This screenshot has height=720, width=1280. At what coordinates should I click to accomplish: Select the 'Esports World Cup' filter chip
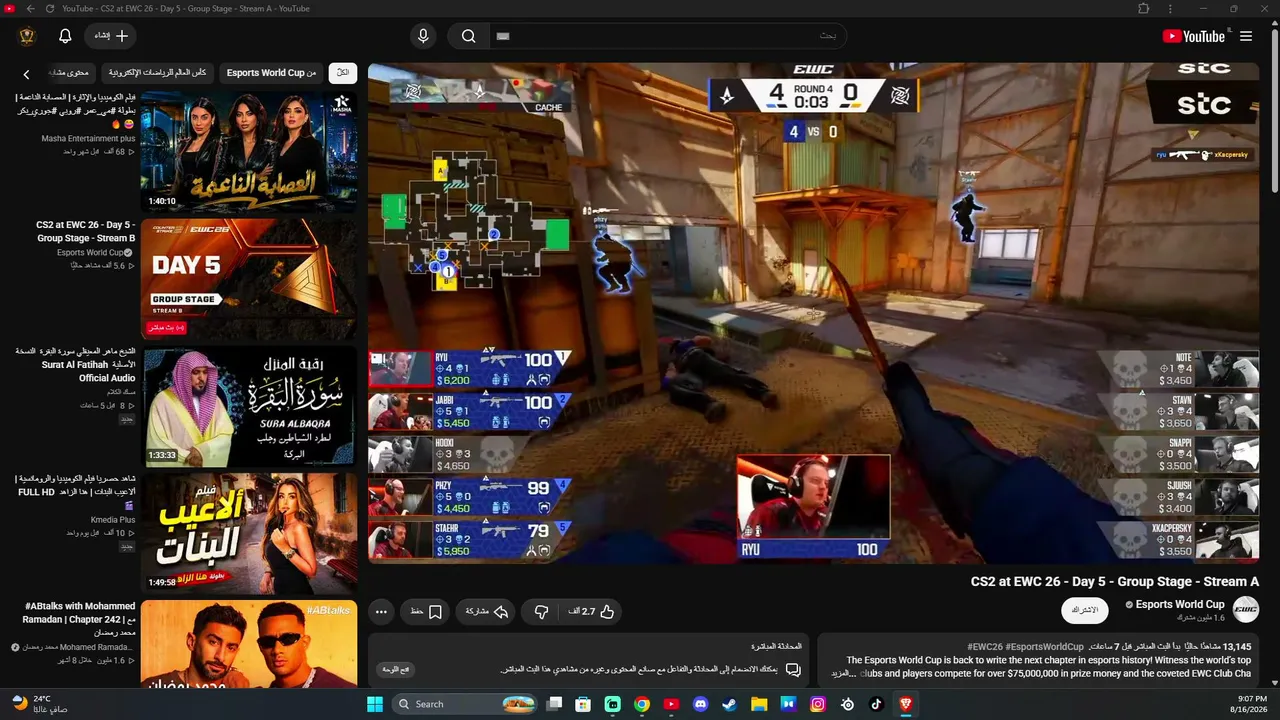point(271,73)
